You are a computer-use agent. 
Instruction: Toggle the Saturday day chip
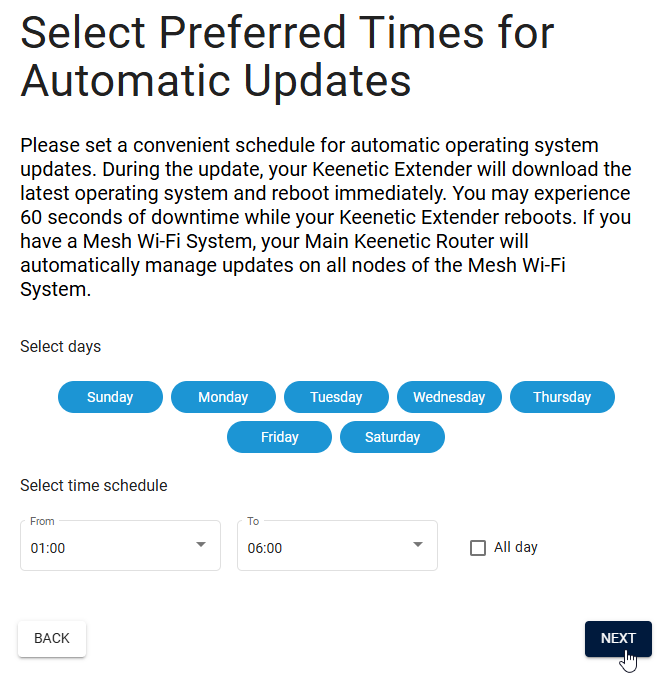click(x=392, y=437)
